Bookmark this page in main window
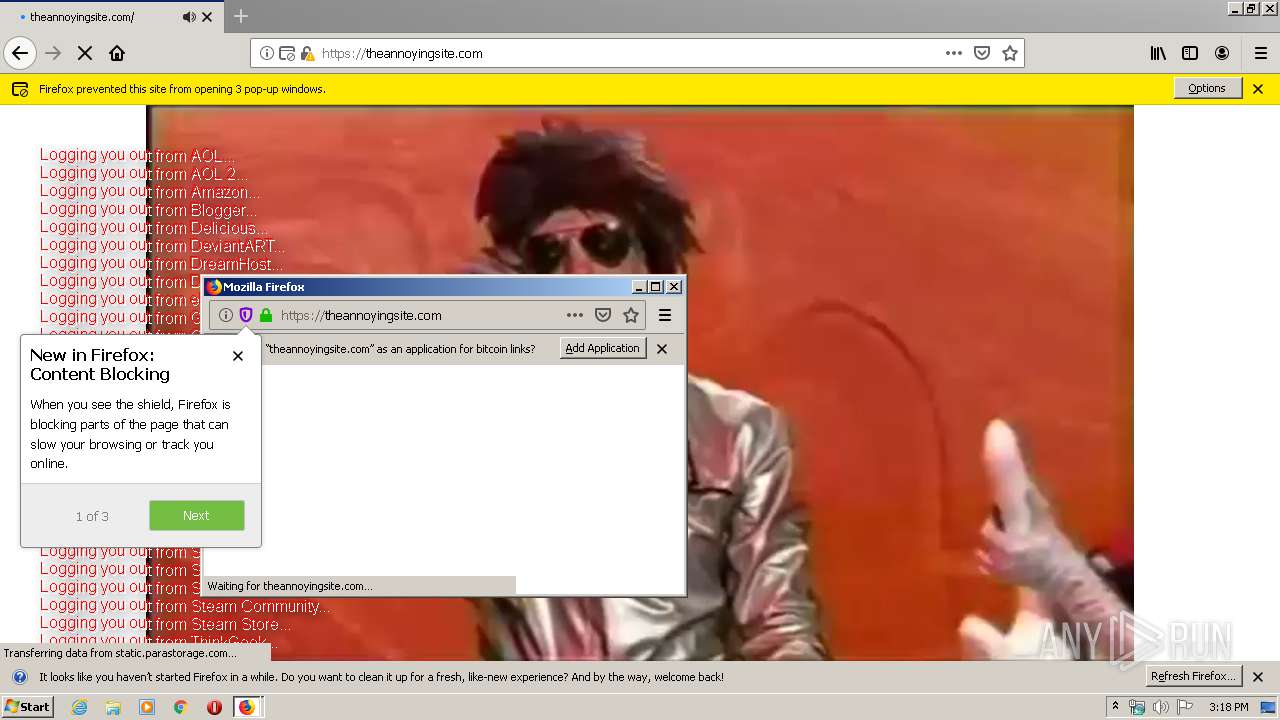 coord(1010,53)
